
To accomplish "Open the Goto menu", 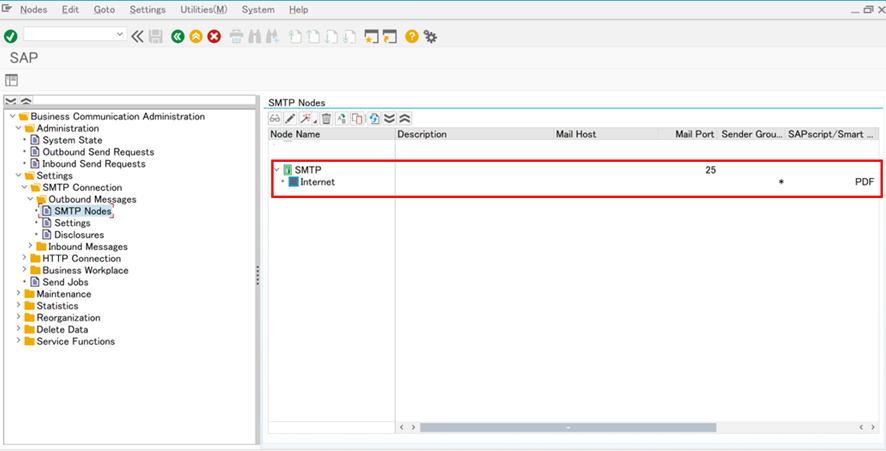I will point(104,9).
